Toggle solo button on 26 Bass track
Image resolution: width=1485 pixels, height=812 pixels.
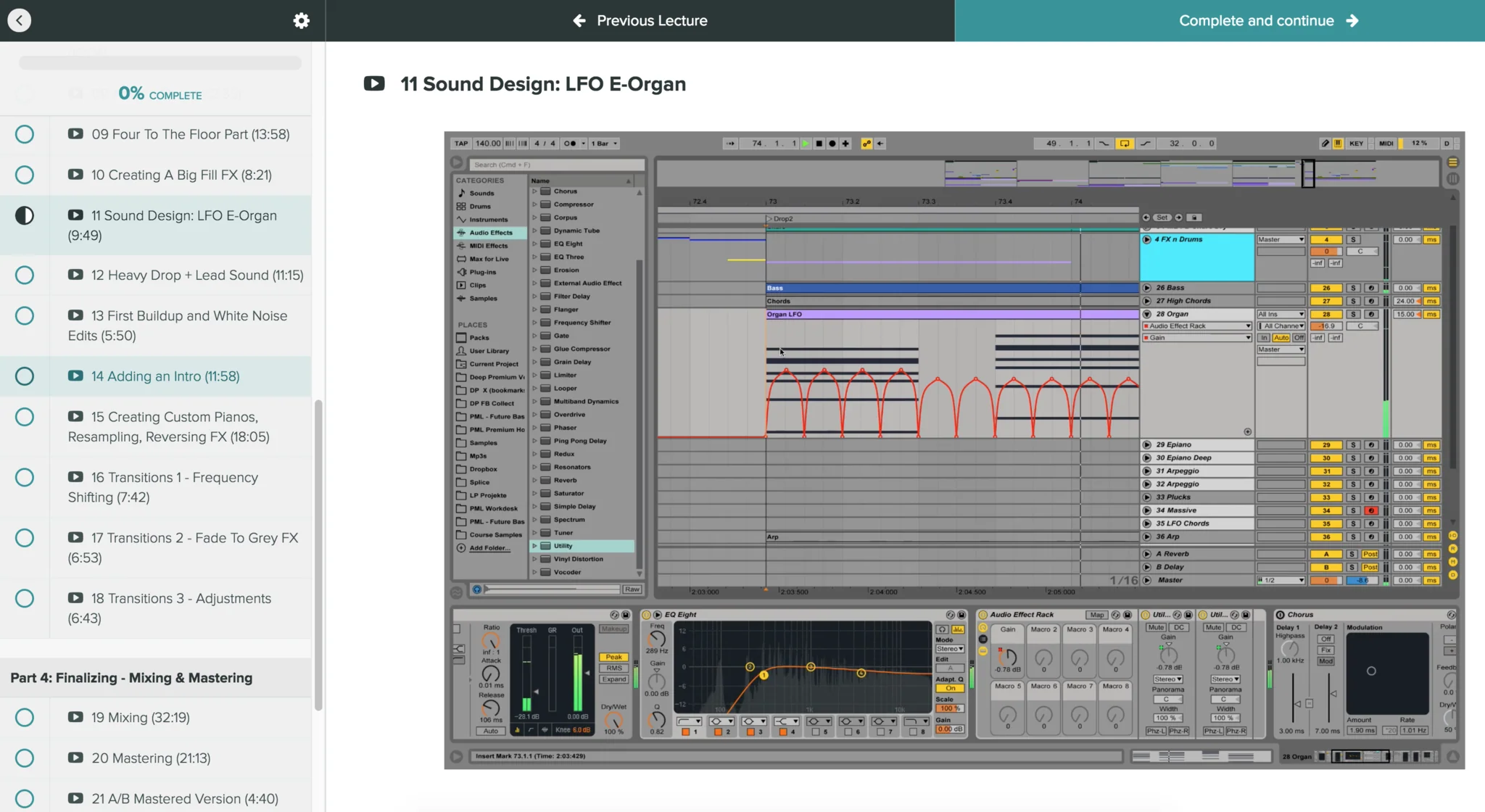tap(1353, 288)
